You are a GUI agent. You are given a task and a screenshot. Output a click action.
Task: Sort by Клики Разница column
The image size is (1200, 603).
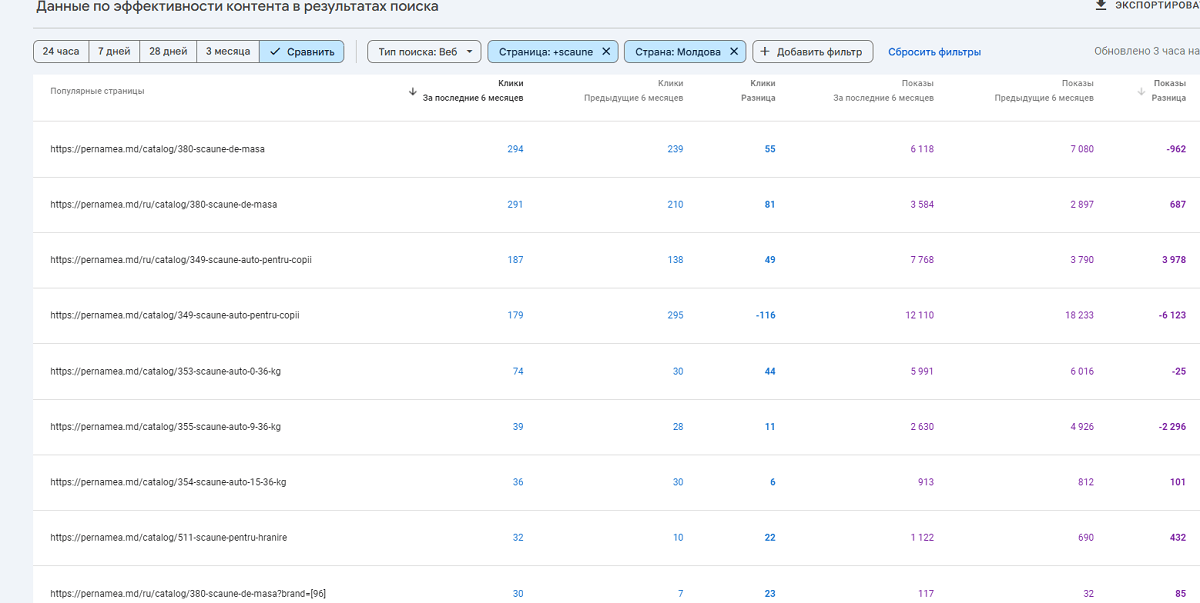(x=758, y=90)
